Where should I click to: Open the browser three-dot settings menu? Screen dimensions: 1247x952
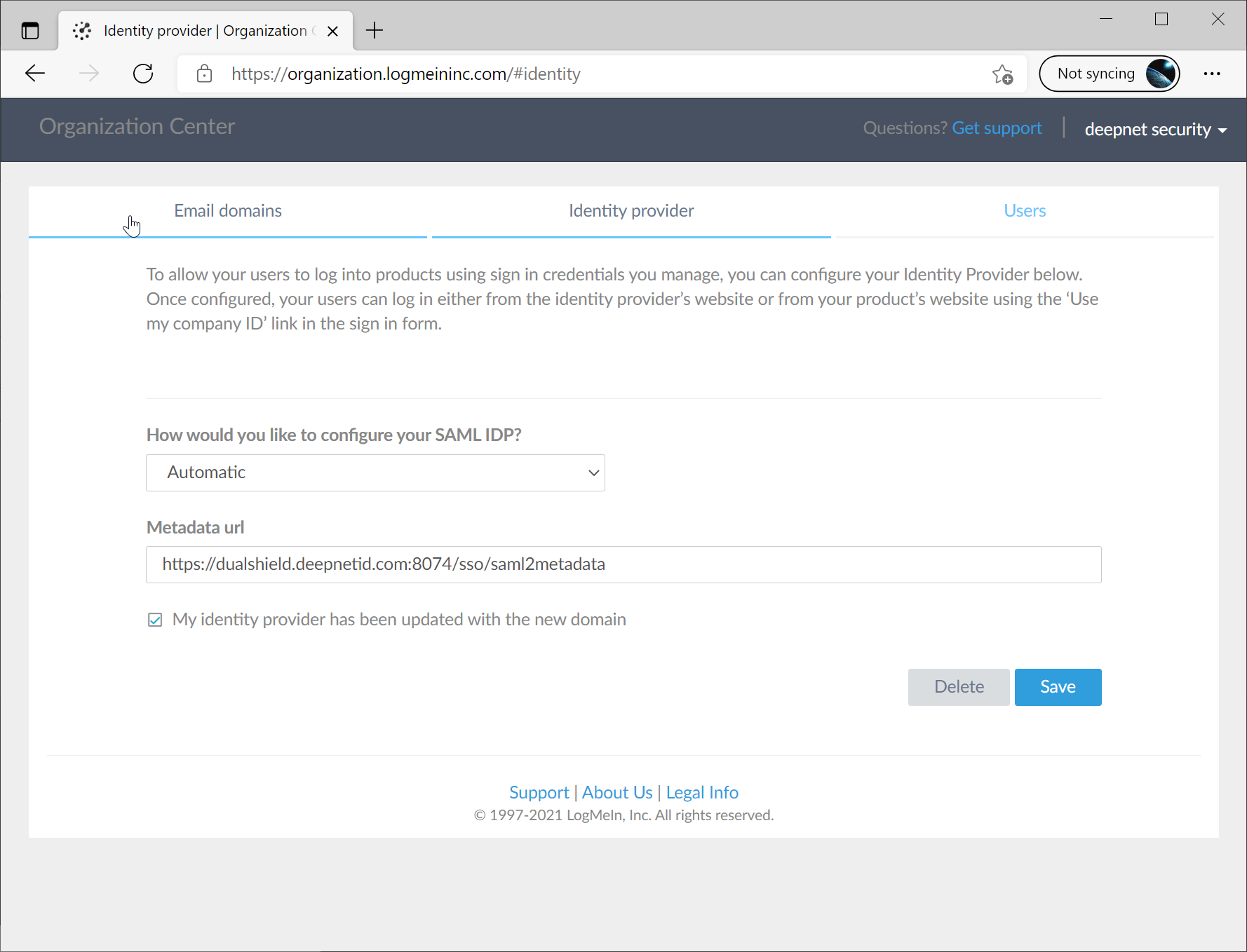pos(1212,74)
